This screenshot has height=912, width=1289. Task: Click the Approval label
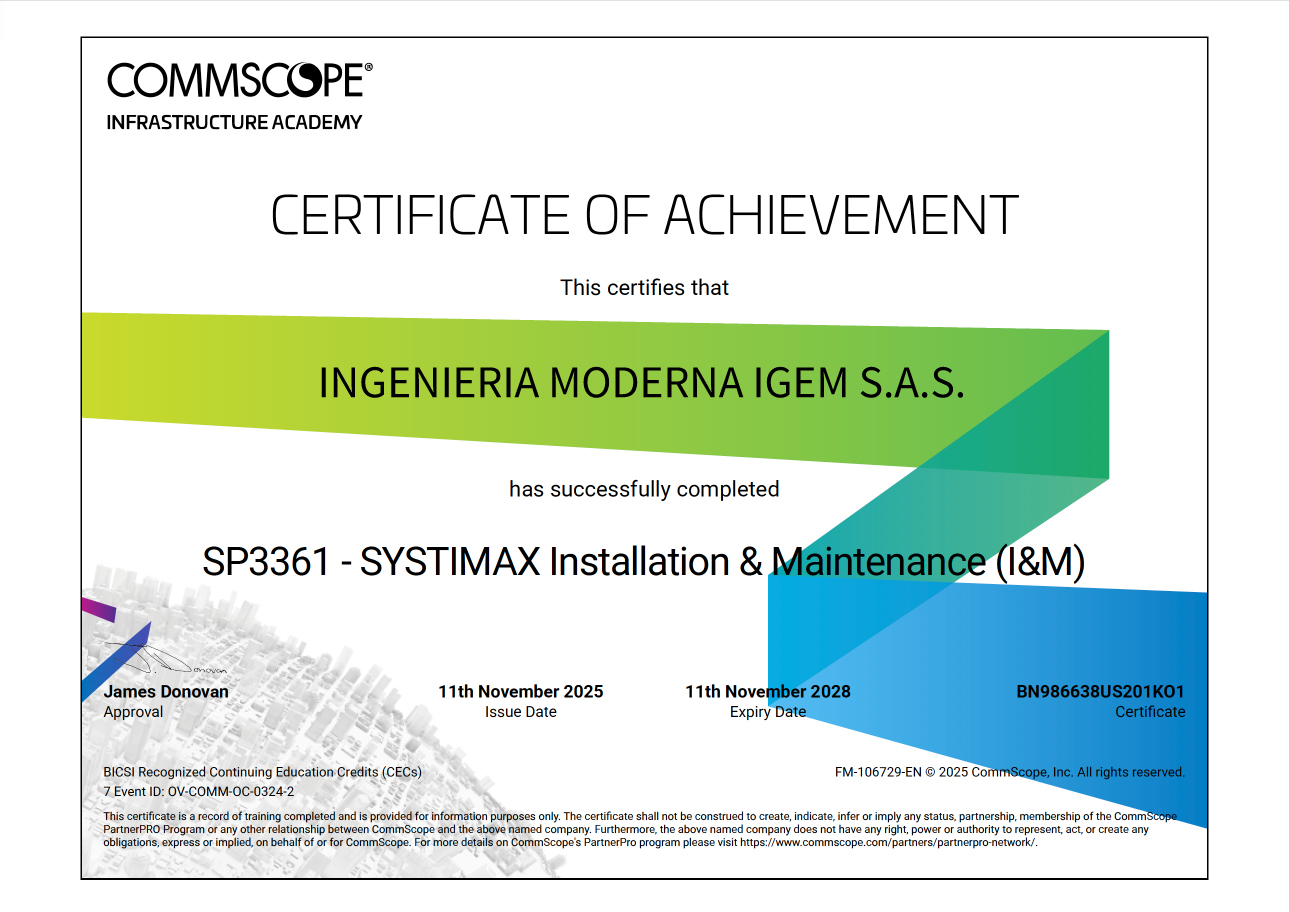click(133, 712)
